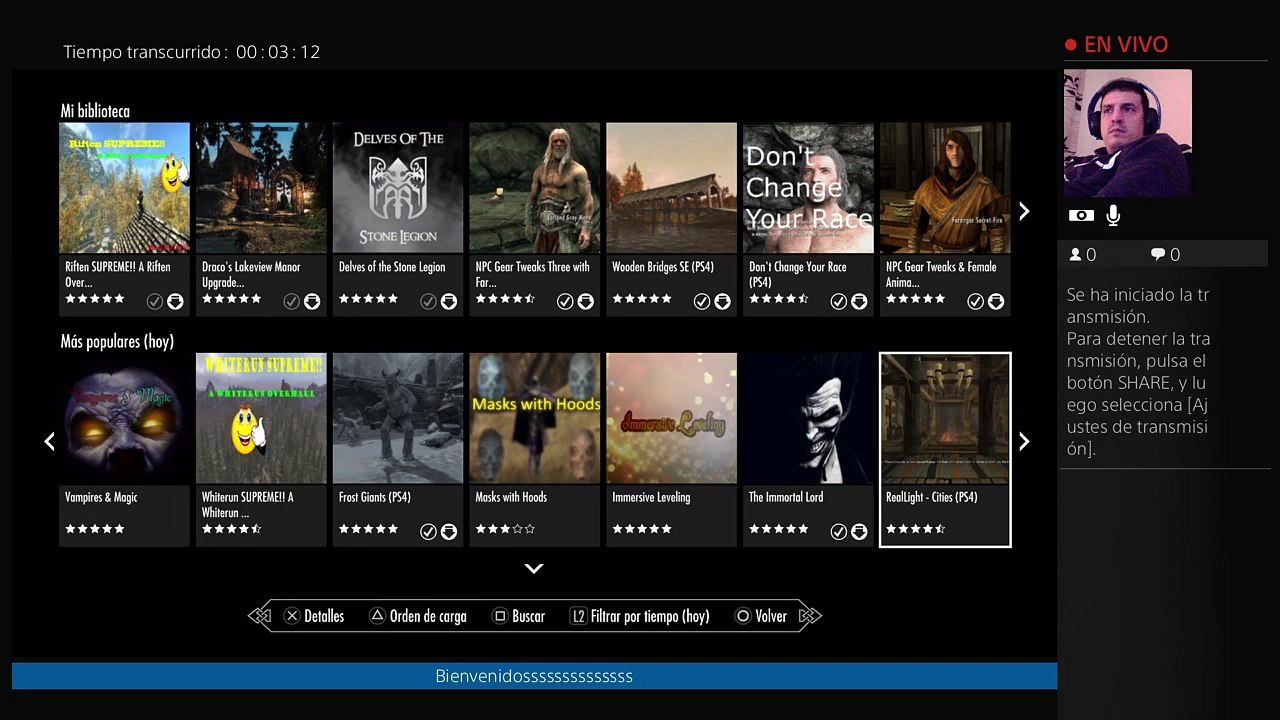Filter with L2 Filtrar por tiempo (hoy)
Viewport: 1280px width, 720px height.
[639, 616]
